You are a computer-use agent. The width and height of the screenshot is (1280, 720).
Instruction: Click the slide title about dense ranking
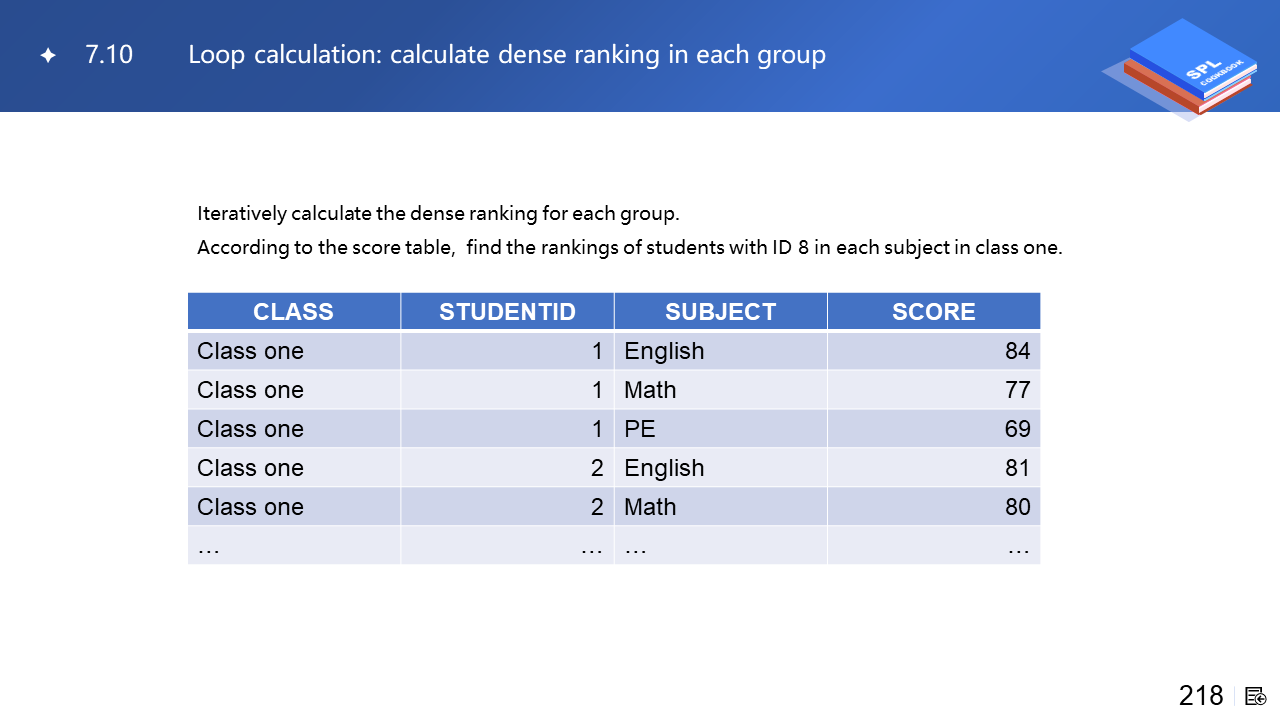[x=506, y=55]
